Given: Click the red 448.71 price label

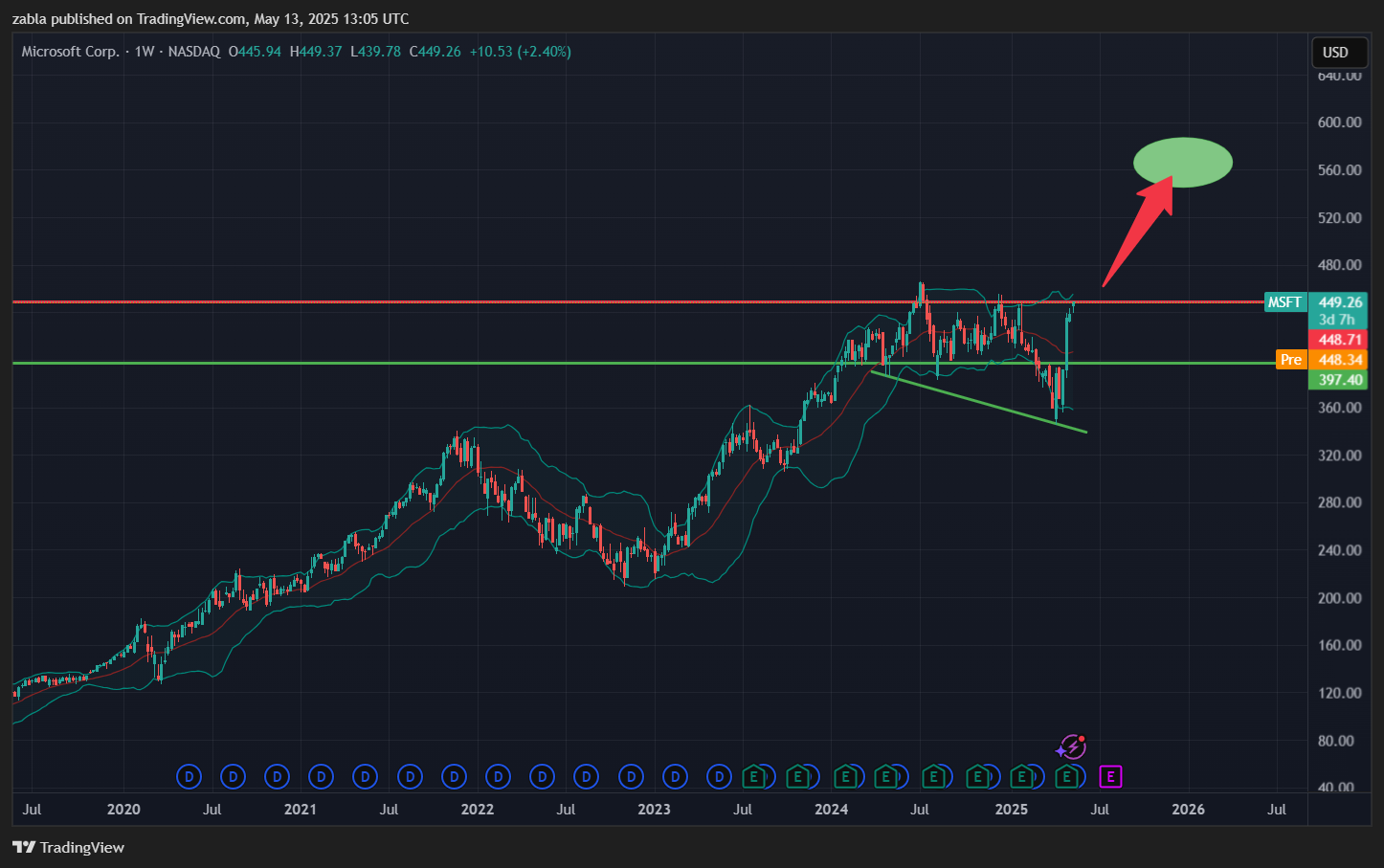Looking at the screenshot, I should click(x=1339, y=340).
